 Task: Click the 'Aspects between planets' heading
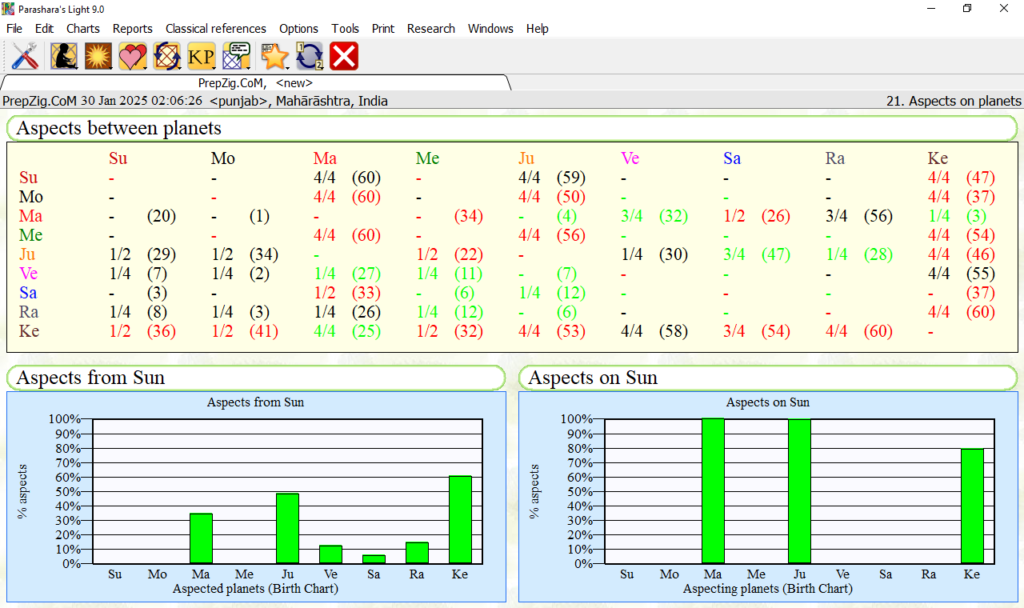coord(118,128)
